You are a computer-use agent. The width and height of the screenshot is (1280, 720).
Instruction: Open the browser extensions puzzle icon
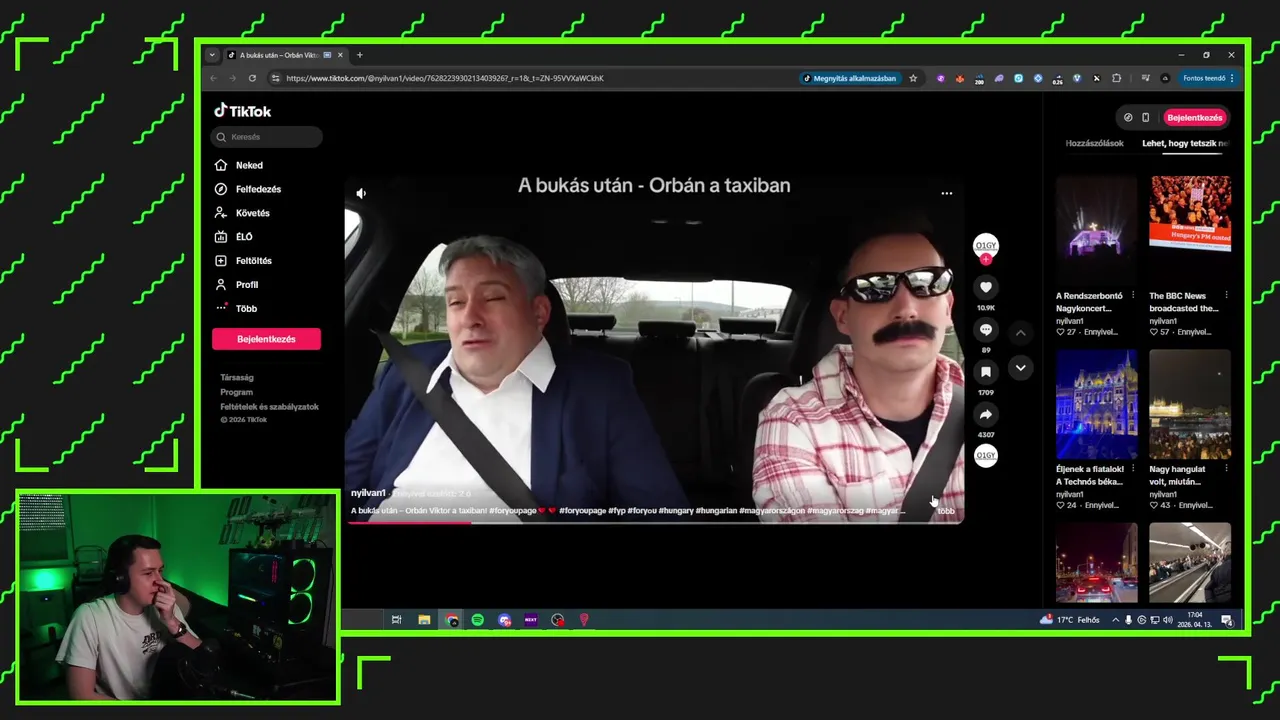(x=1117, y=78)
